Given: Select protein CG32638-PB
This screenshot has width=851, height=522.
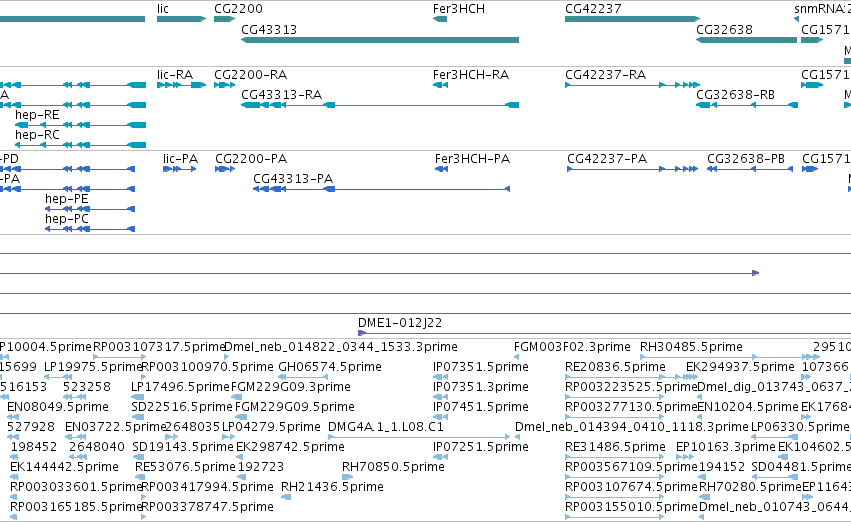Looking at the screenshot, I should point(750,169).
